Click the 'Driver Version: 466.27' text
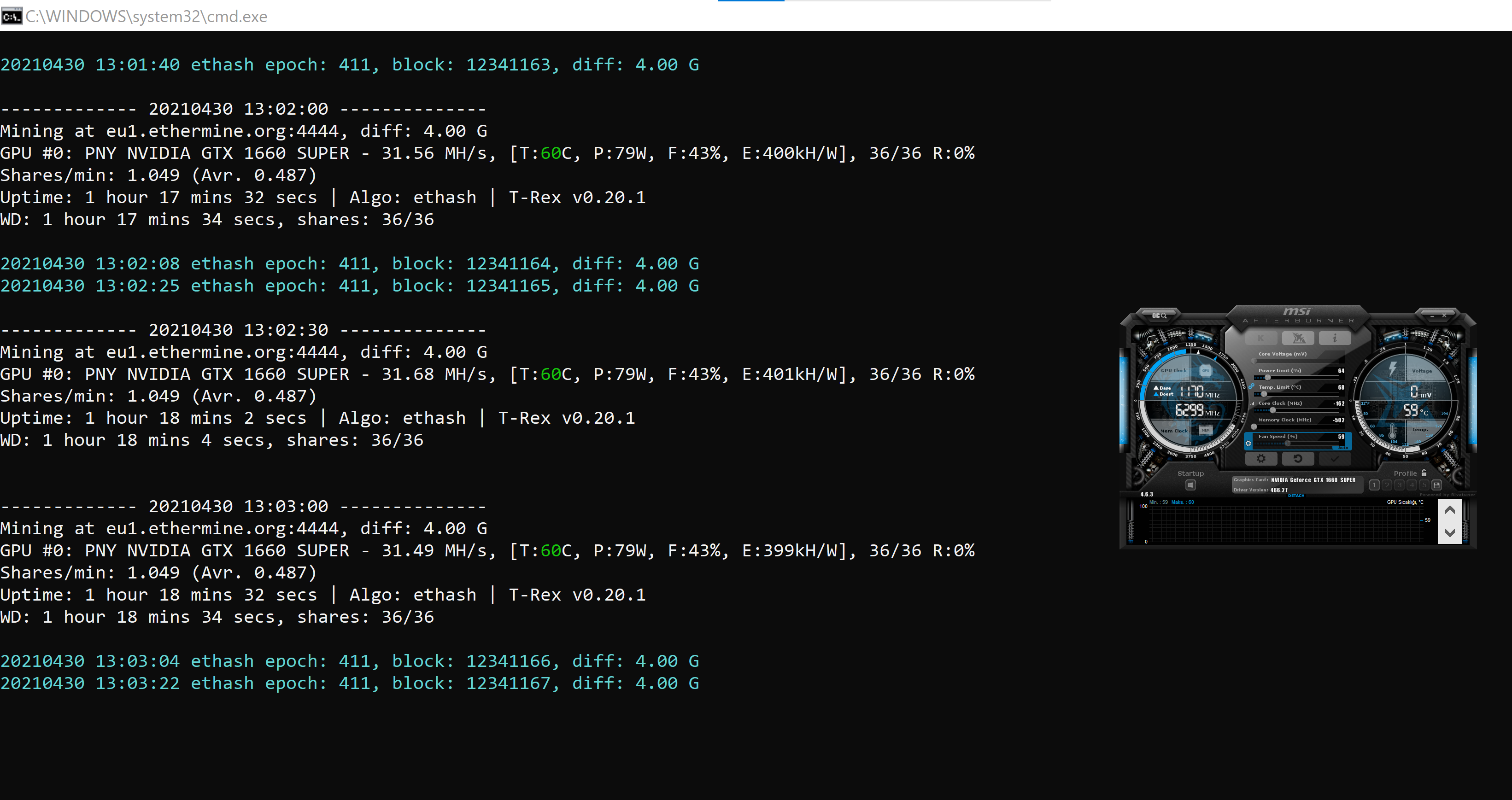Image resolution: width=1512 pixels, height=800 pixels. (x=1261, y=491)
